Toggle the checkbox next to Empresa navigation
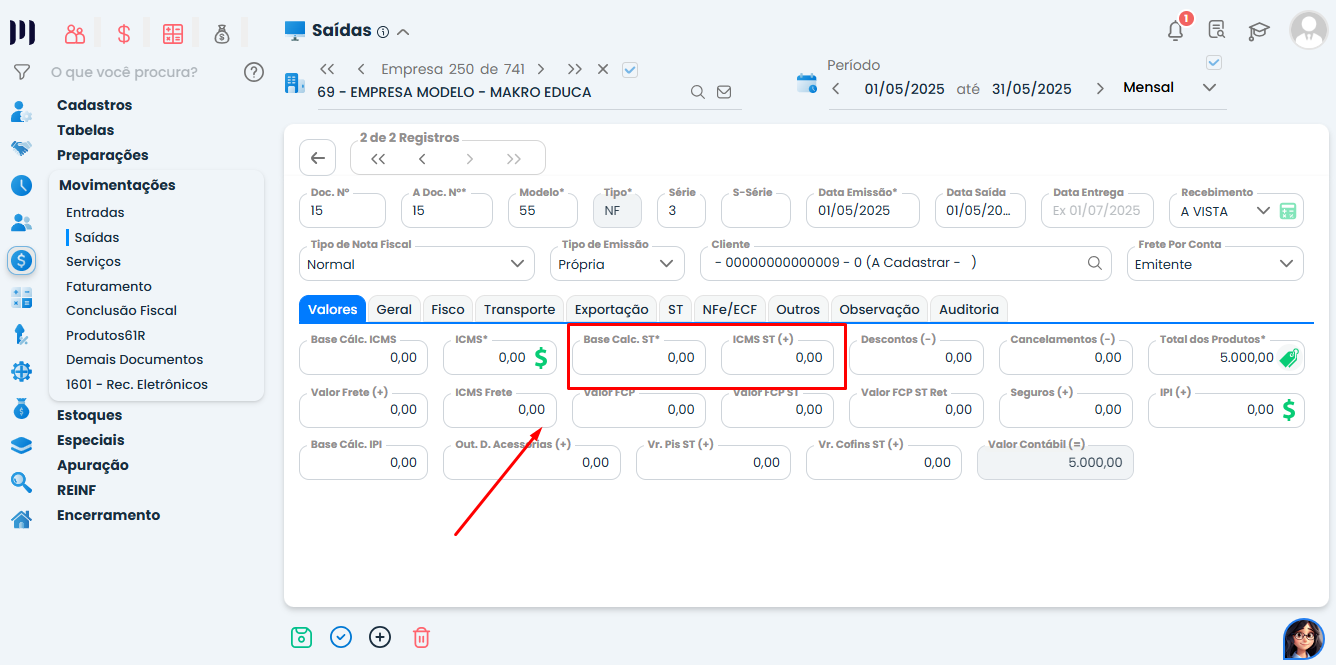 (x=630, y=69)
